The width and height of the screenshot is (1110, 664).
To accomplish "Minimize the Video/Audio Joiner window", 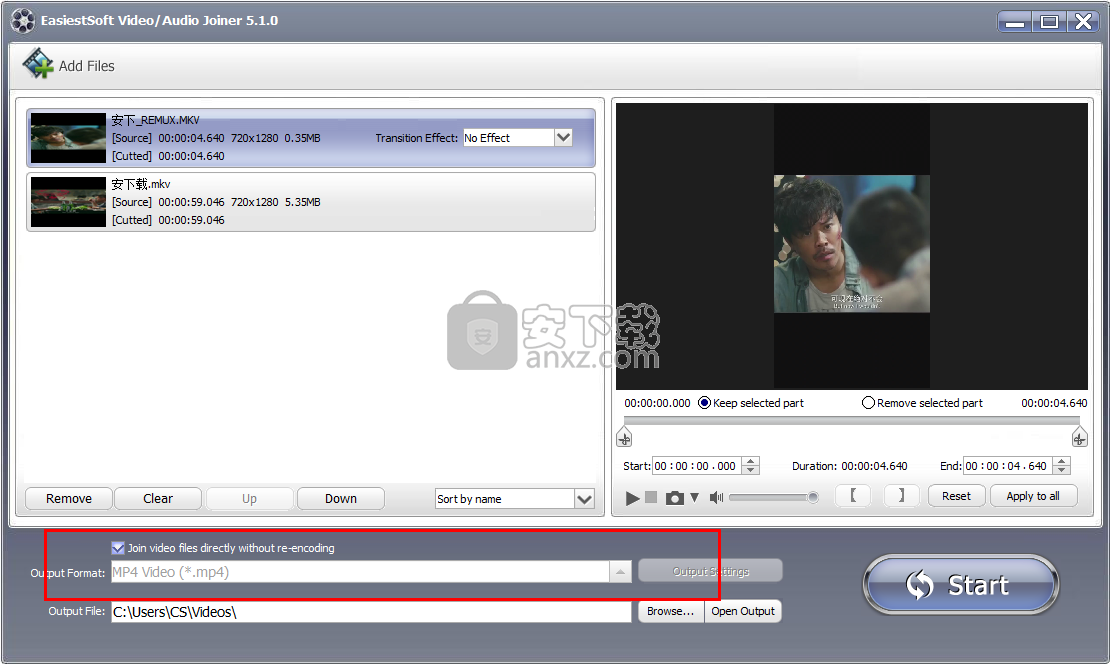I will (x=1014, y=22).
